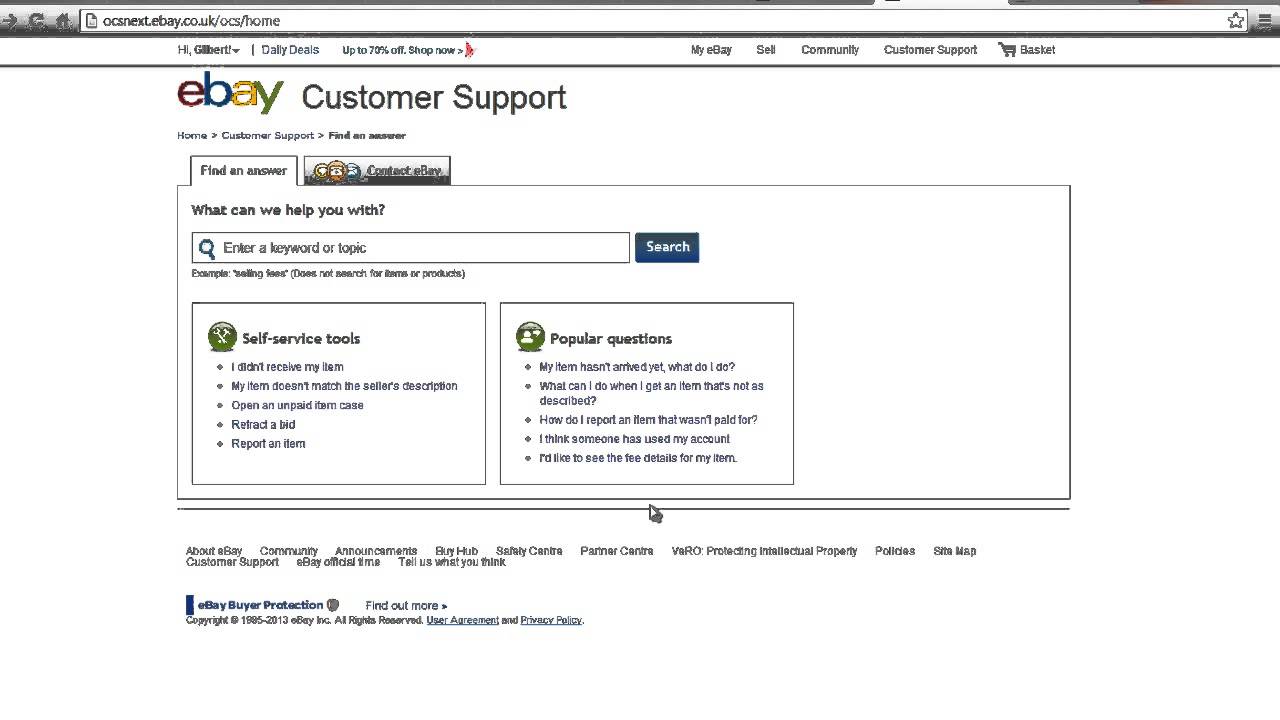This screenshot has width=1280, height=720.
Task: Open I think someone has used my account
Action: pyautogui.click(x=634, y=439)
